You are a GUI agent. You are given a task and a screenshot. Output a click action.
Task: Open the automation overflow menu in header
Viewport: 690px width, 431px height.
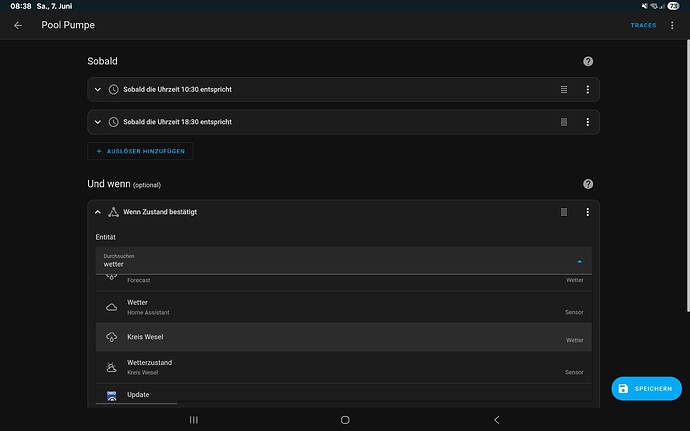[x=672, y=26]
